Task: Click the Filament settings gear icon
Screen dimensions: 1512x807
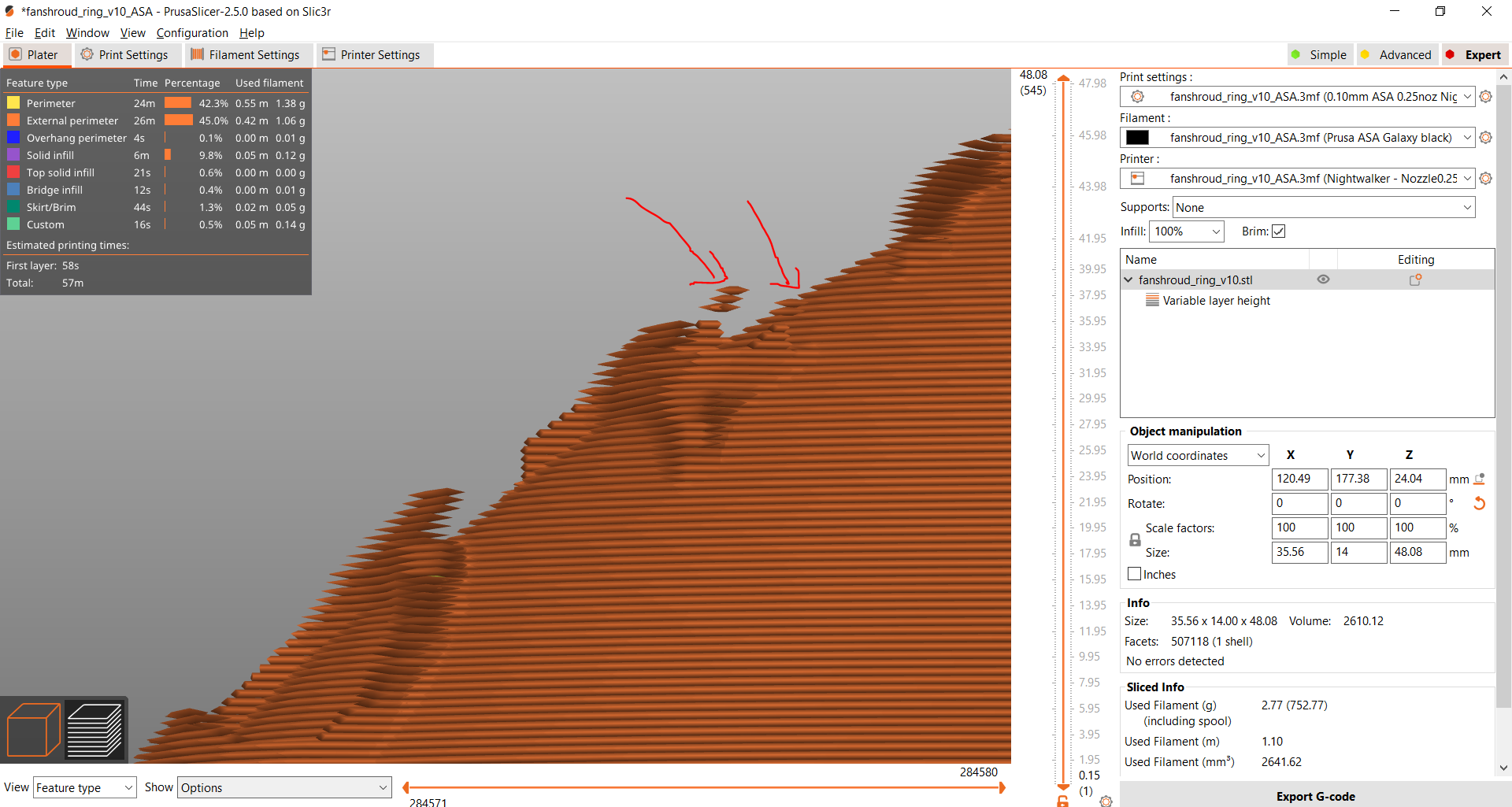Action: coord(1486,137)
